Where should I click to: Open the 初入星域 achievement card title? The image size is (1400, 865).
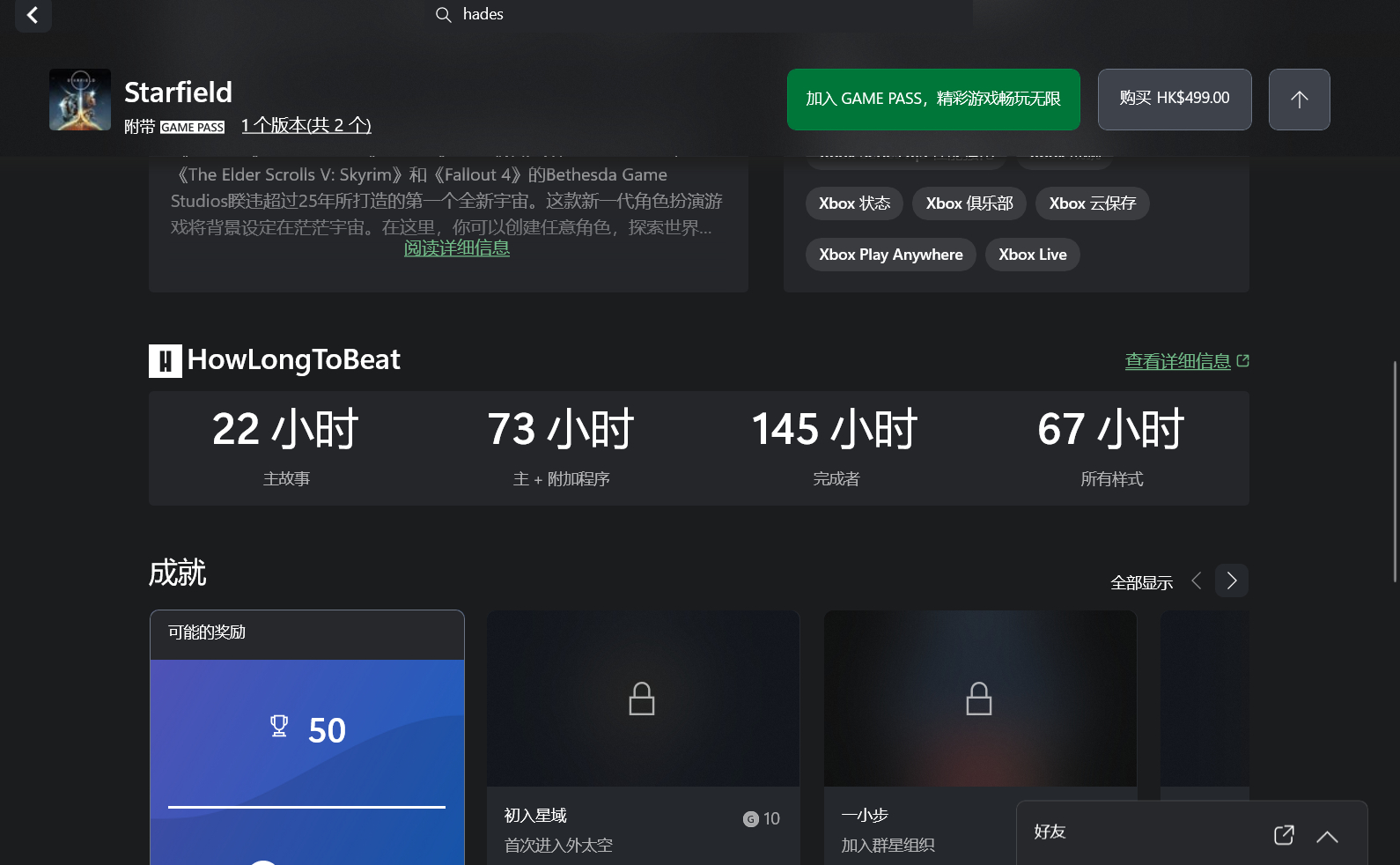tap(535, 816)
